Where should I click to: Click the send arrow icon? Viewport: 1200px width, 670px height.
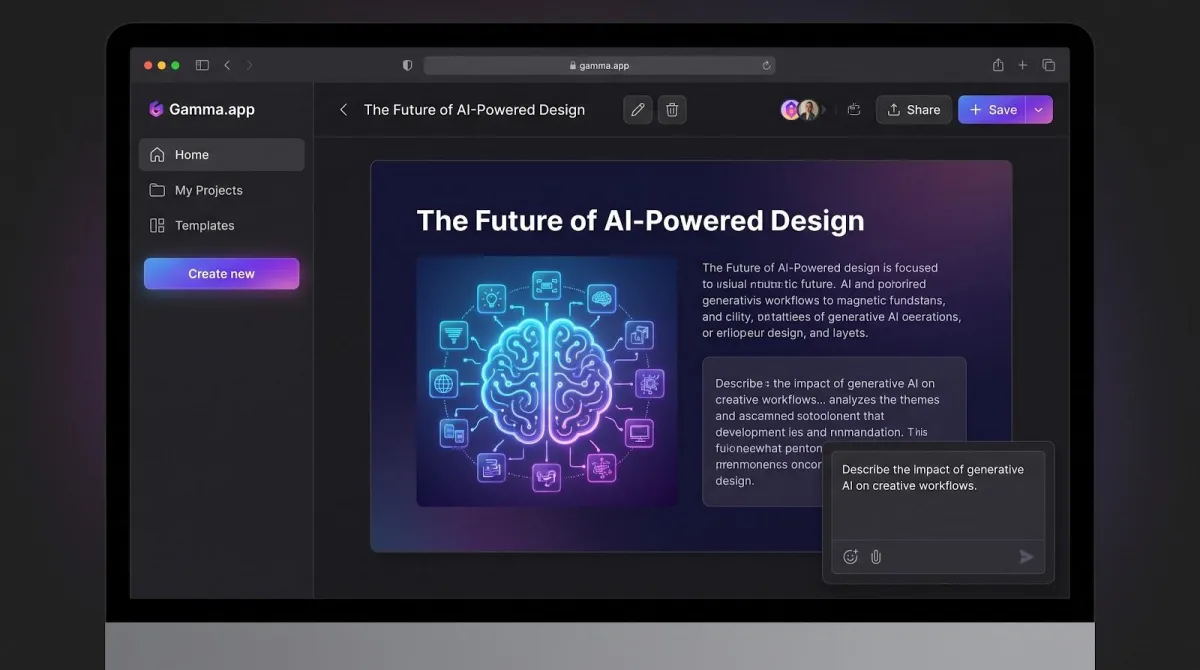[1026, 557]
